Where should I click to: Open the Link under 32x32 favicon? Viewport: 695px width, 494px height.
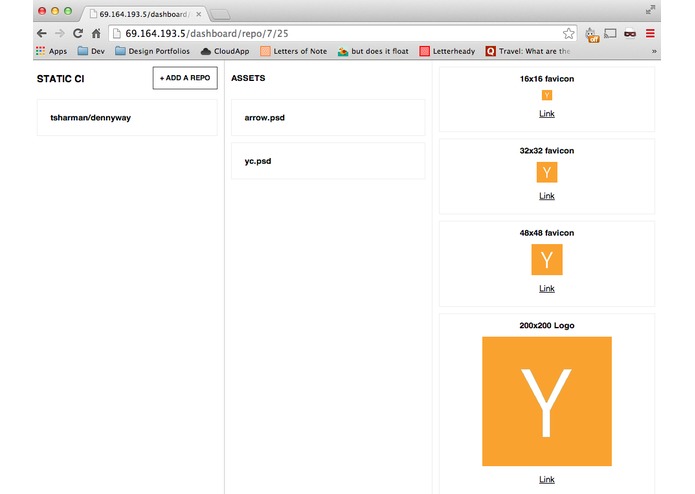[547, 196]
